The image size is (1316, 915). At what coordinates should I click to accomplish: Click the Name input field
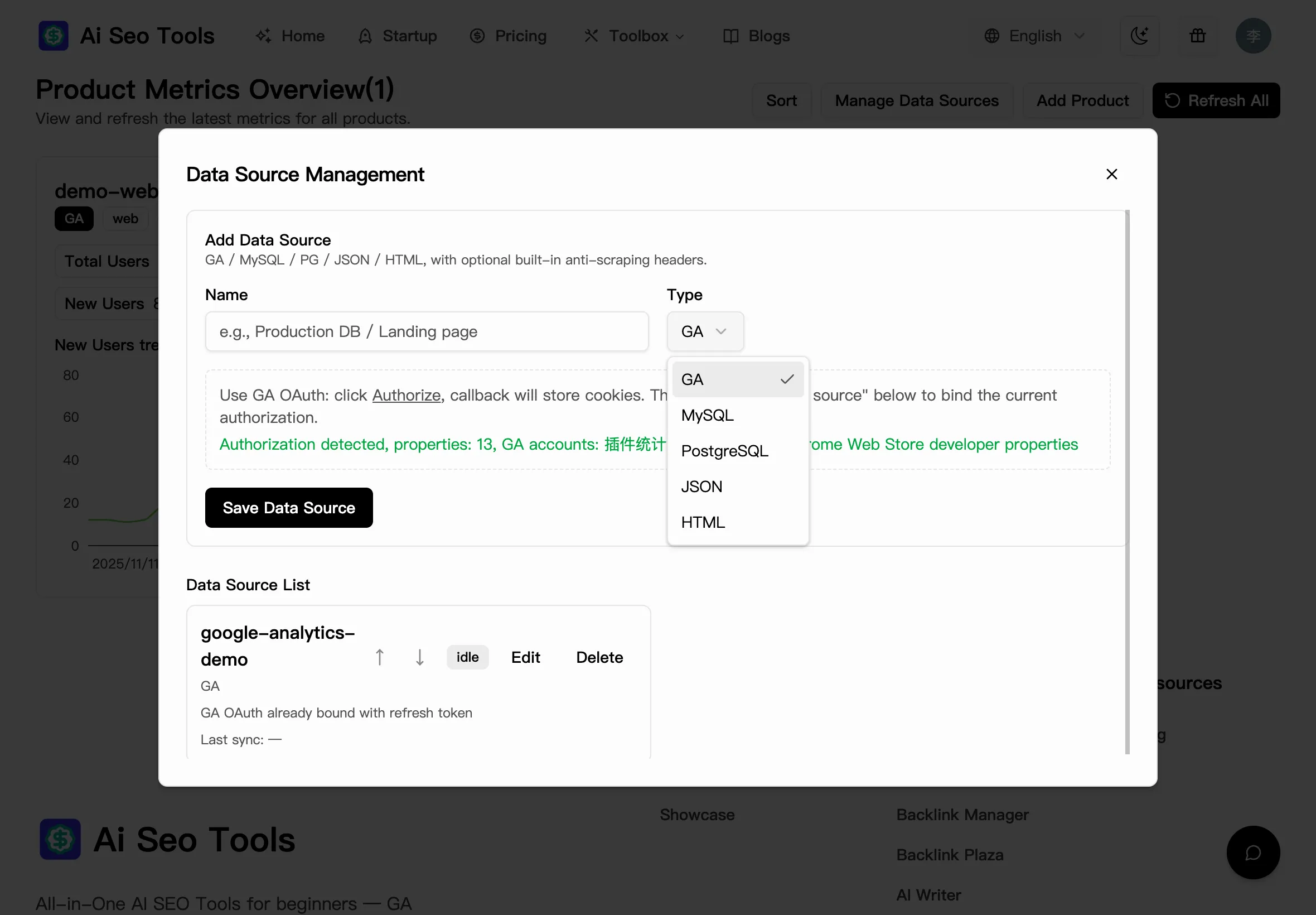tap(426, 331)
